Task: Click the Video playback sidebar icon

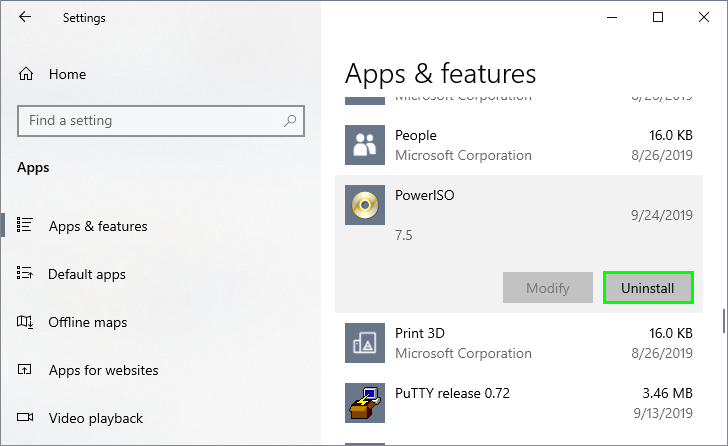Action: [x=26, y=418]
